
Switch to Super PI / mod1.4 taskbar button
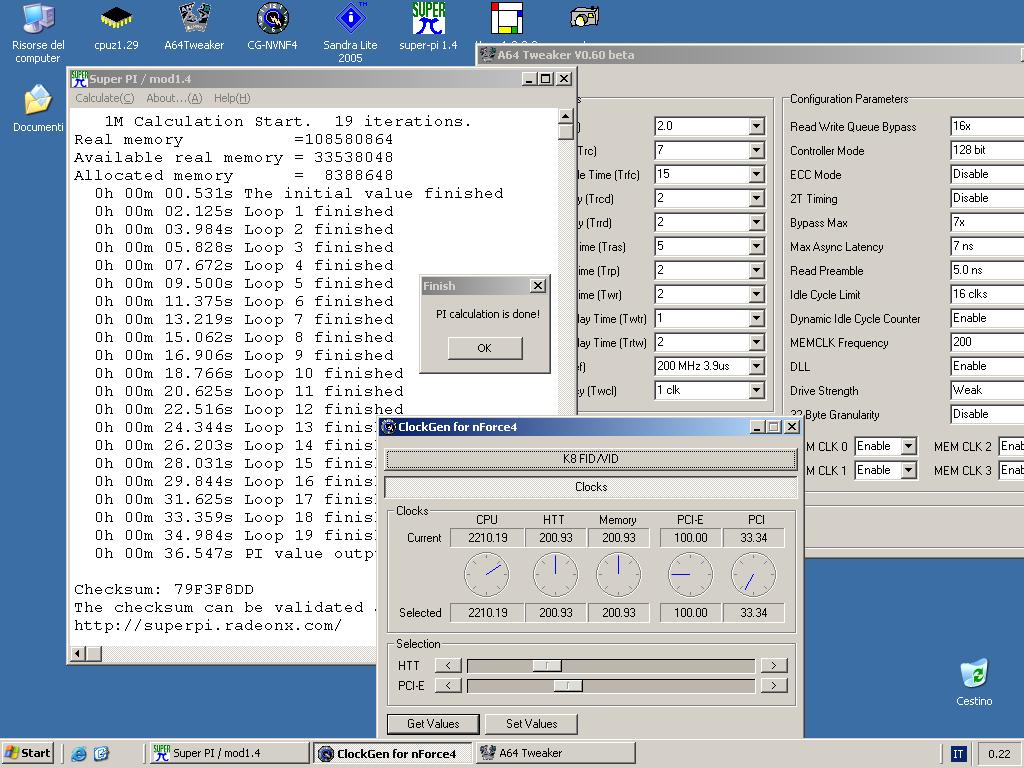pyautogui.click(x=228, y=753)
